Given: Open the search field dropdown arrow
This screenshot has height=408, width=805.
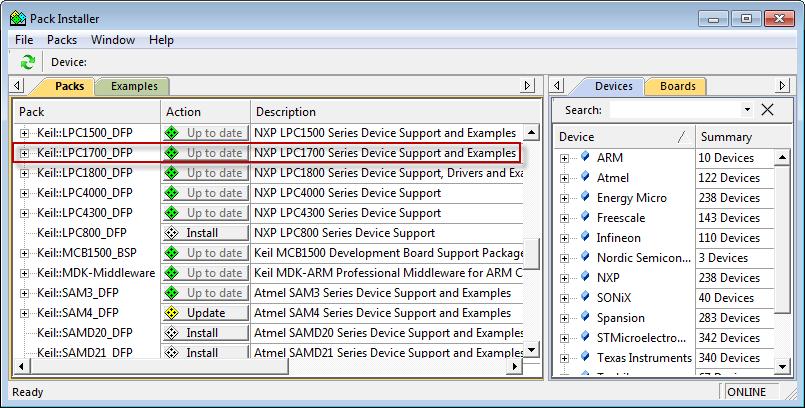Looking at the screenshot, I should pyautogui.click(x=746, y=110).
